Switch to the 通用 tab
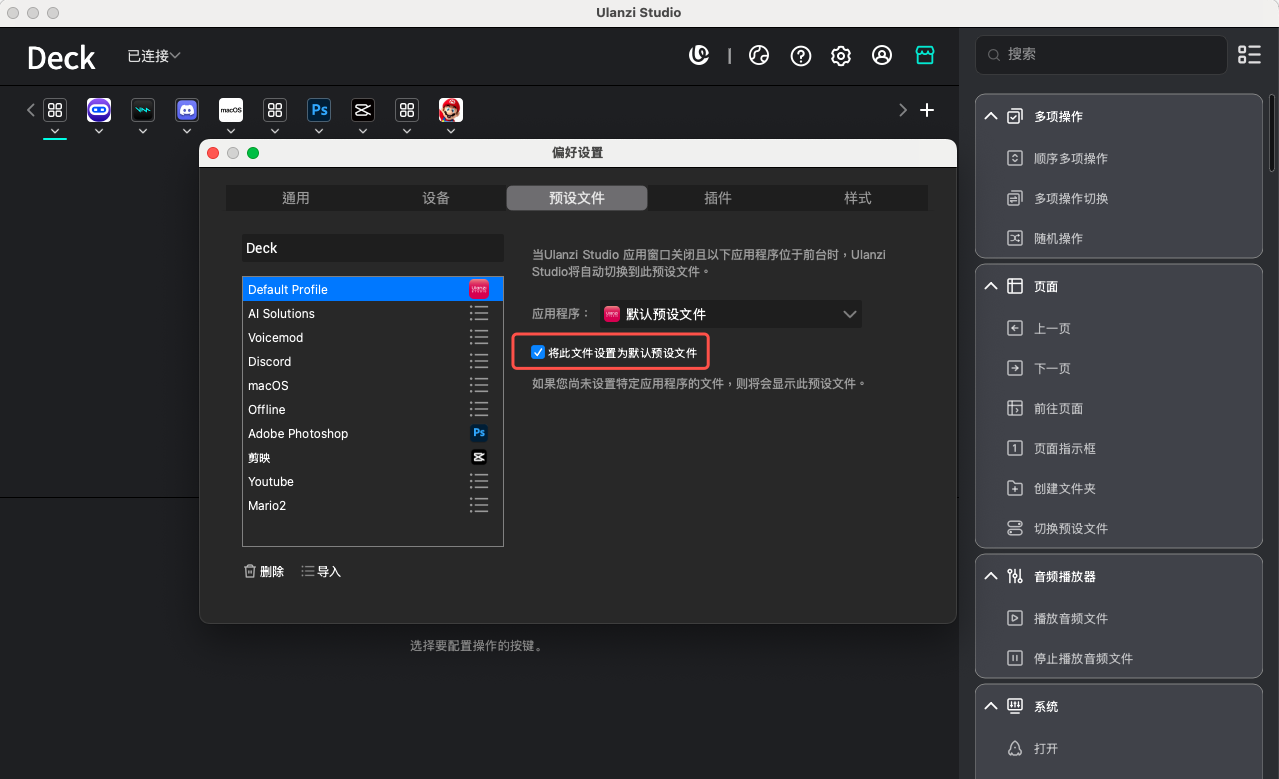Viewport: 1279px width, 779px height. click(296, 198)
